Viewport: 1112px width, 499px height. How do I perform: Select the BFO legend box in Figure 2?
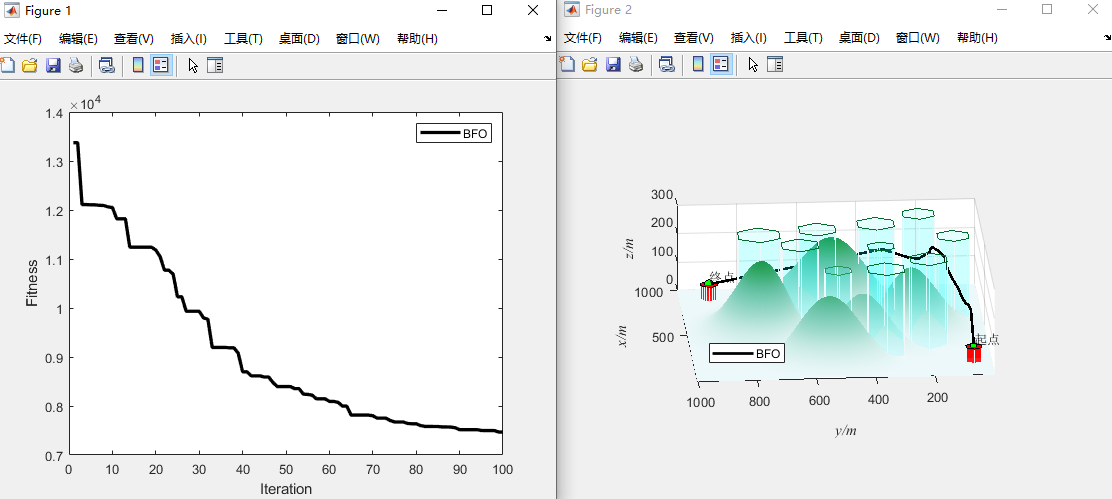coord(747,353)
